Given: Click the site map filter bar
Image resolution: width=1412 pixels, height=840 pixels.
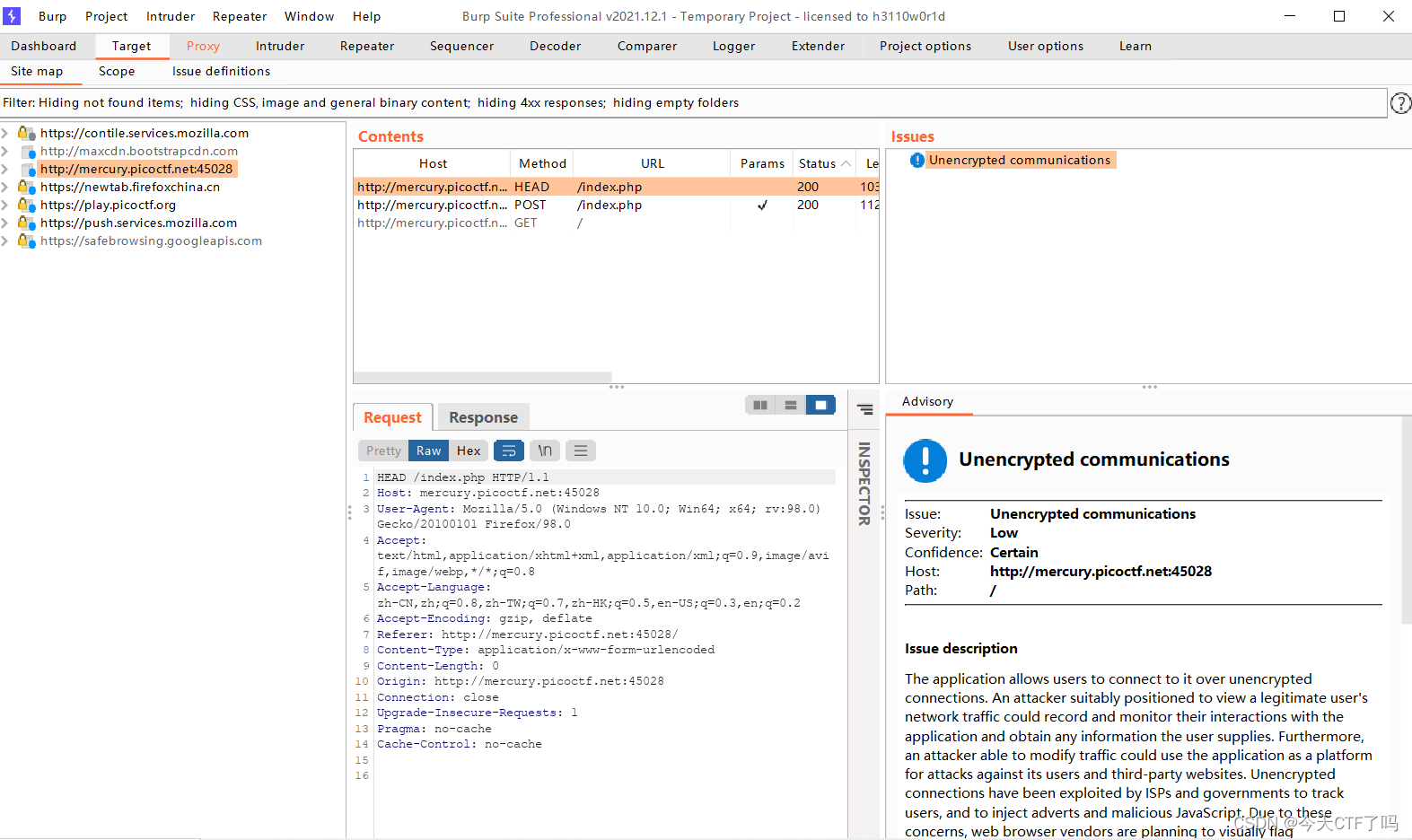Looking at the screenshot, I should 692,103.
